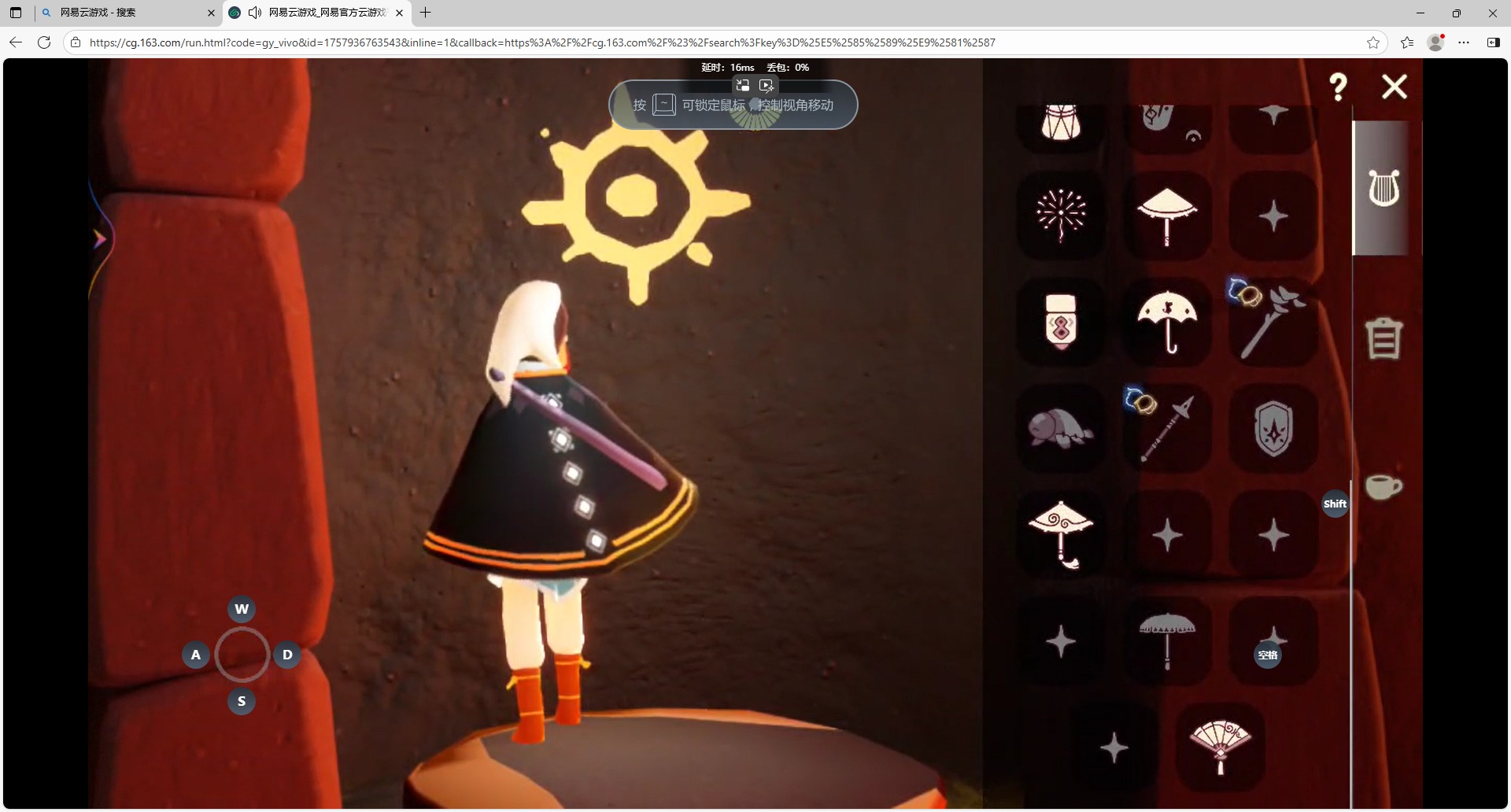This screenshot has height=812, width=1511.
Task: Choose the turtle-shaped item
Action: 1061,428
